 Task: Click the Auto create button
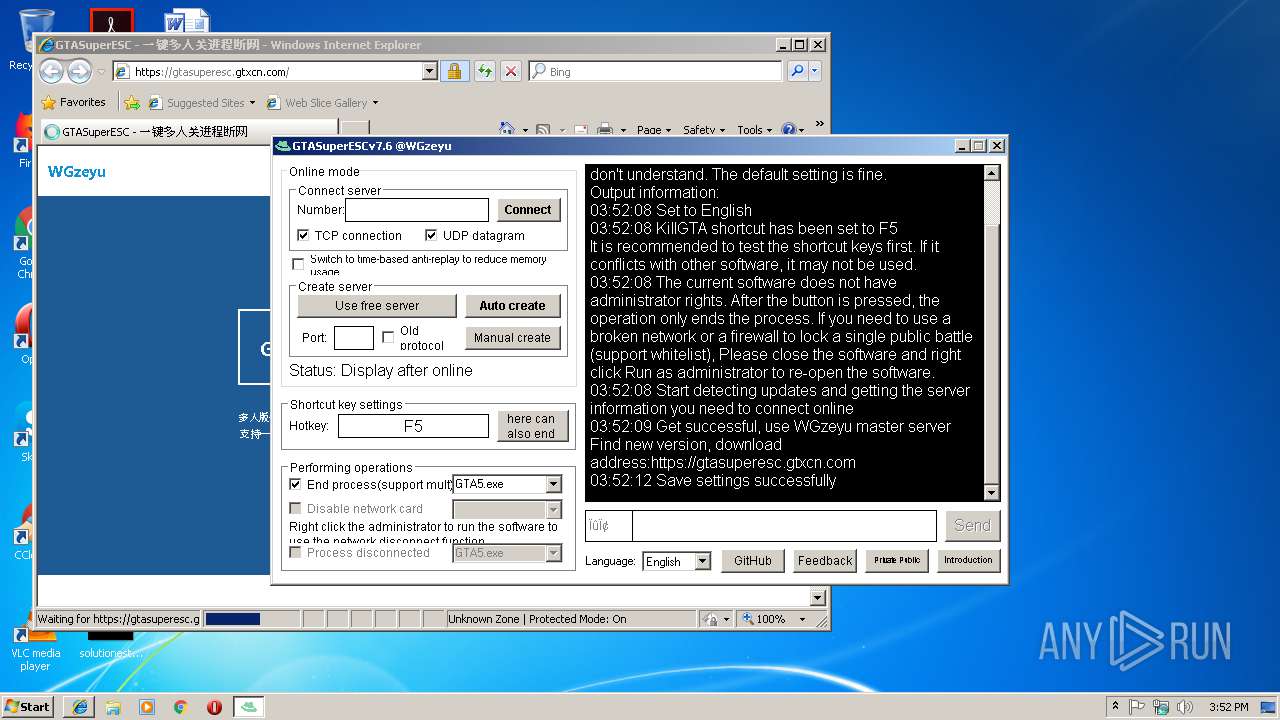(512, 305)
